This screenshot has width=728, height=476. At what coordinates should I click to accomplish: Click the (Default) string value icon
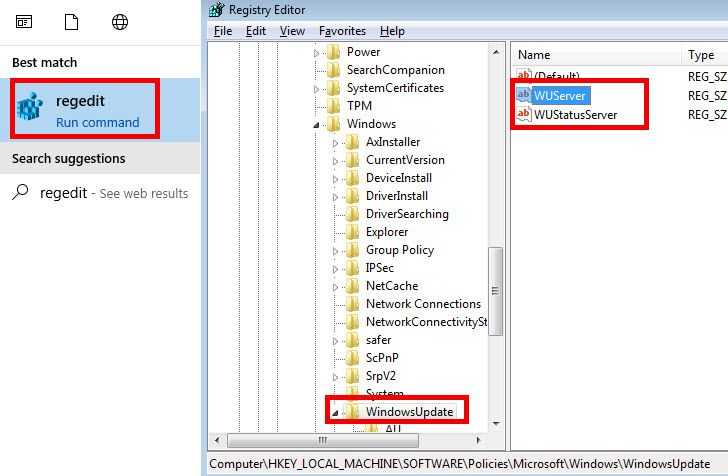(523, 75)
